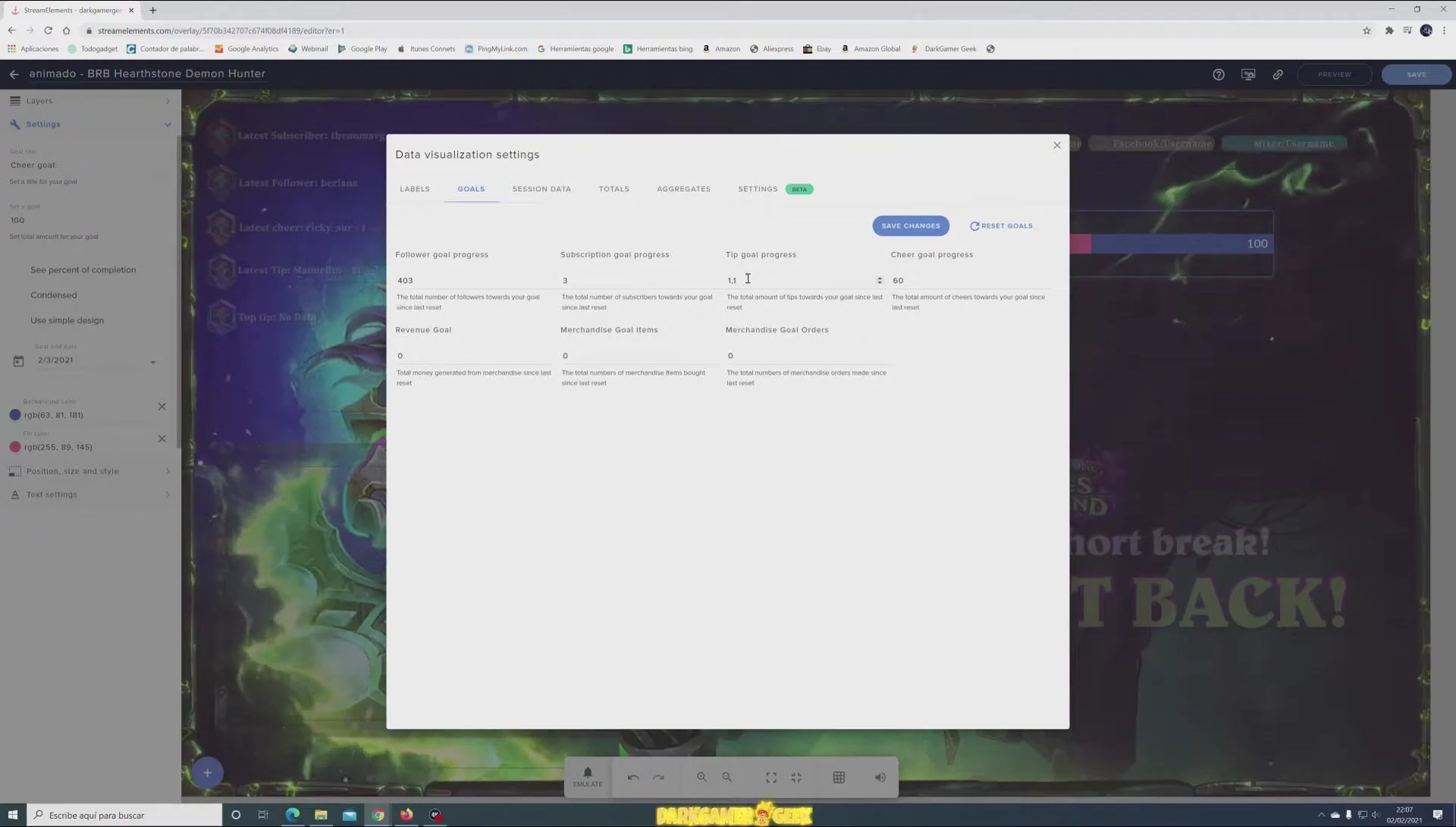Open the DarkGamer Geek bookmark
Image resolution: width=1456 pixels, height=827 pixels.
click(x=943, y=49)
